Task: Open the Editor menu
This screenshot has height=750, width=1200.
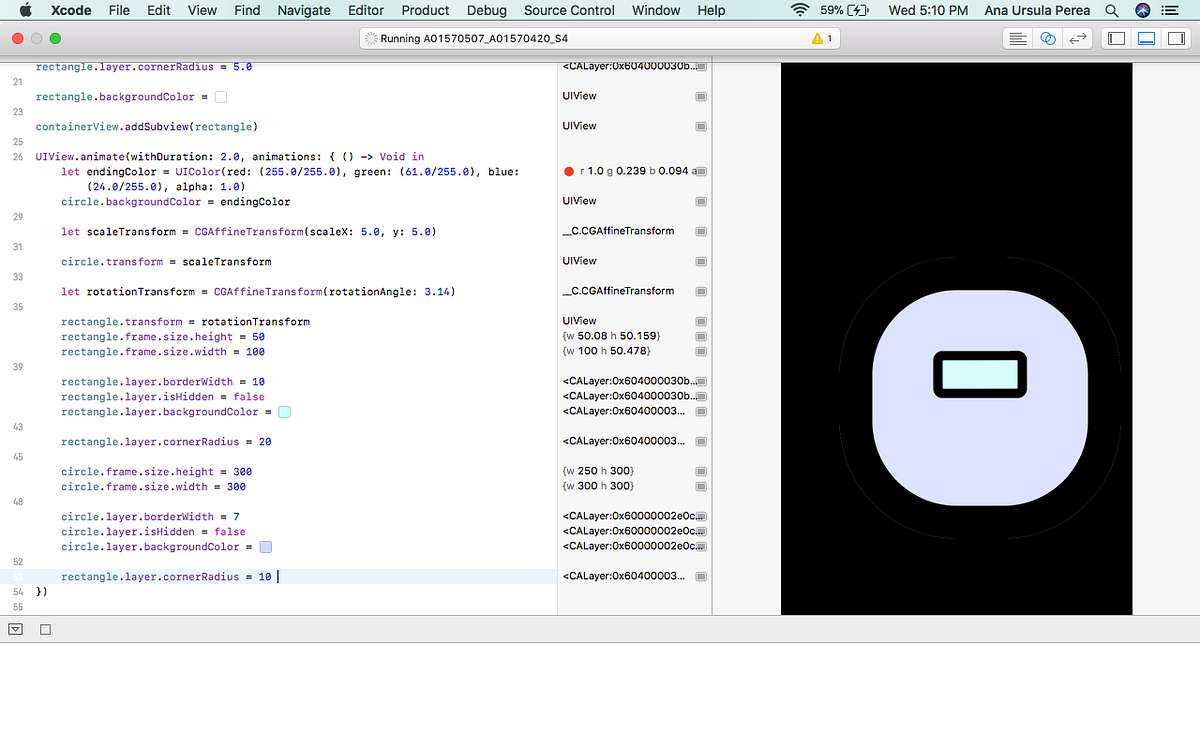Action: coord(366,10)
